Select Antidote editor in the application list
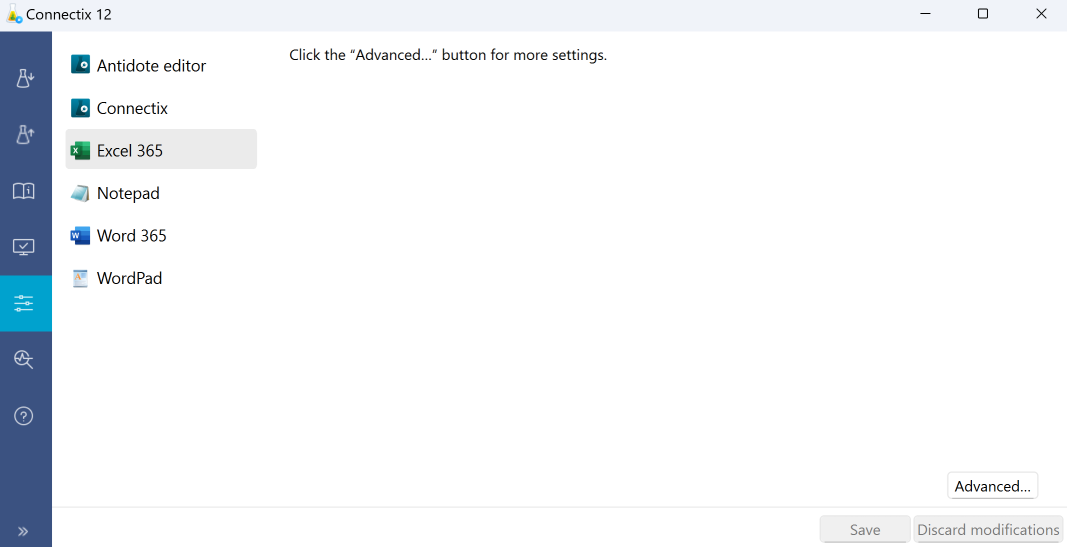The width and height of the screenshot is (1067, 547). coord(151,66)
